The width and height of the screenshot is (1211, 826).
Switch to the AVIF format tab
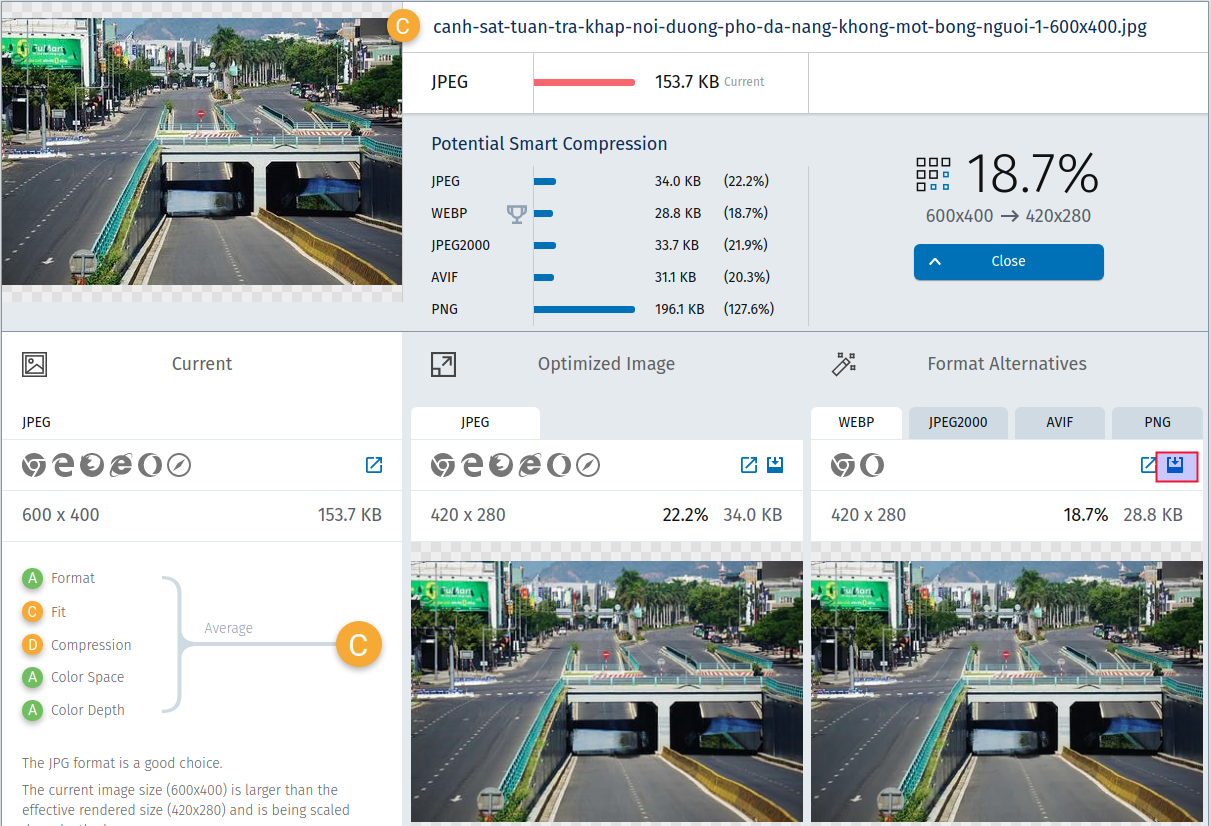[1059, 423]
